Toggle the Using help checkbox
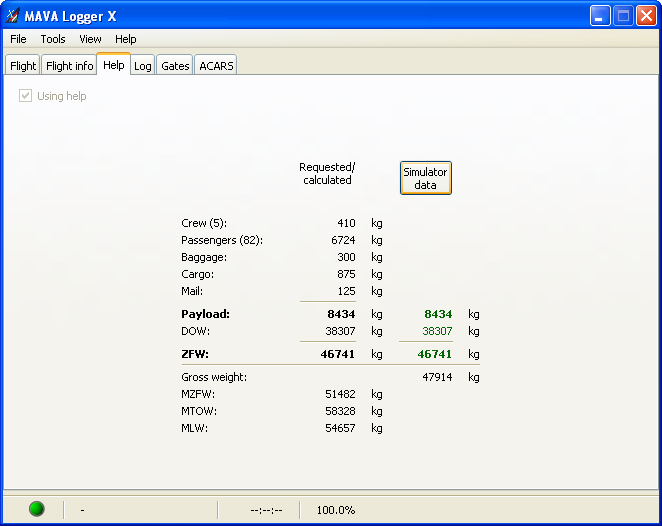 pyautogui.click(x=25, y=96)
